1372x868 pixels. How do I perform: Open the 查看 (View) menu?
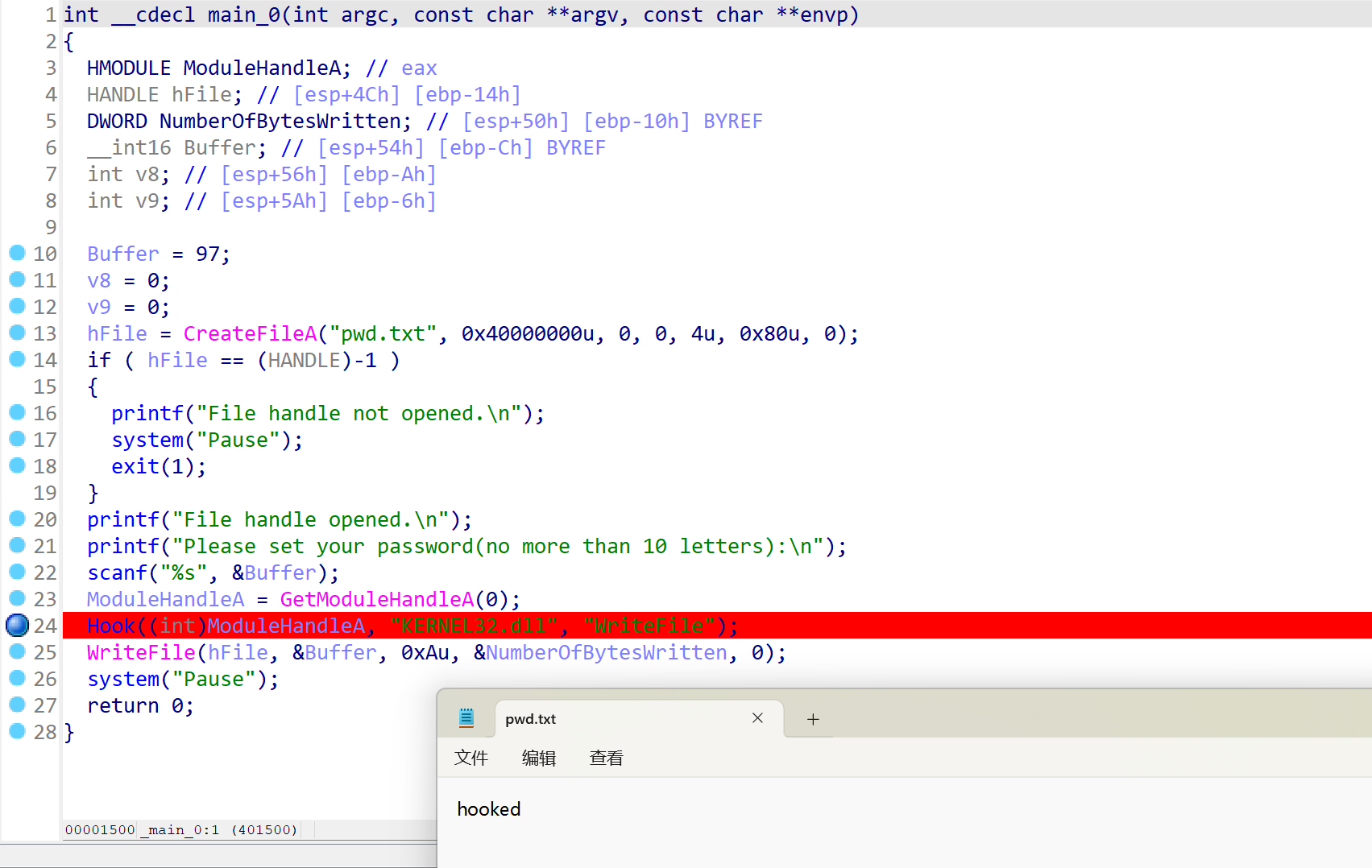coord(606,758)
